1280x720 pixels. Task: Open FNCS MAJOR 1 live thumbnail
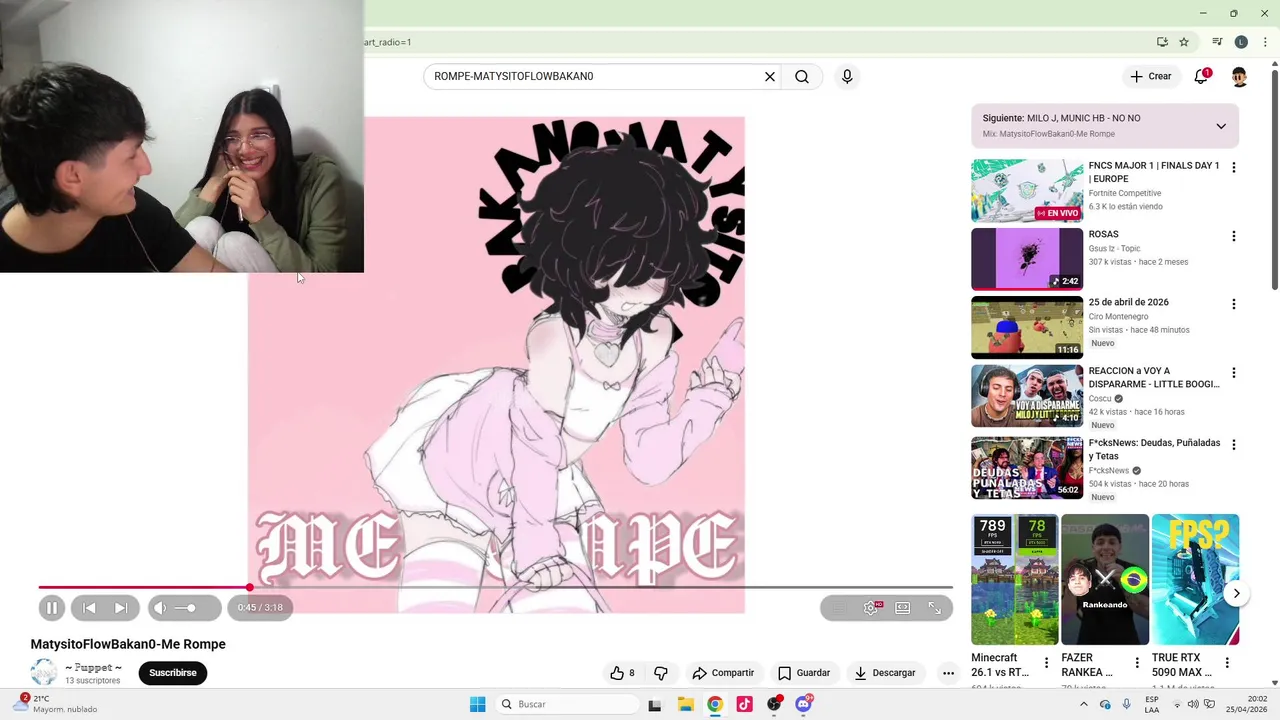pyautogui.click(x=1027, y=190)
